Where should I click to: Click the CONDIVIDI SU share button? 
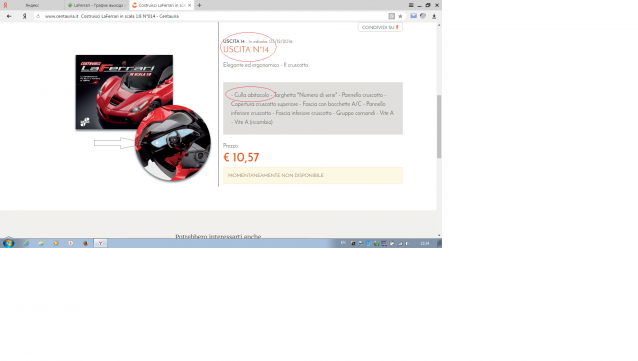coord(380,27)
